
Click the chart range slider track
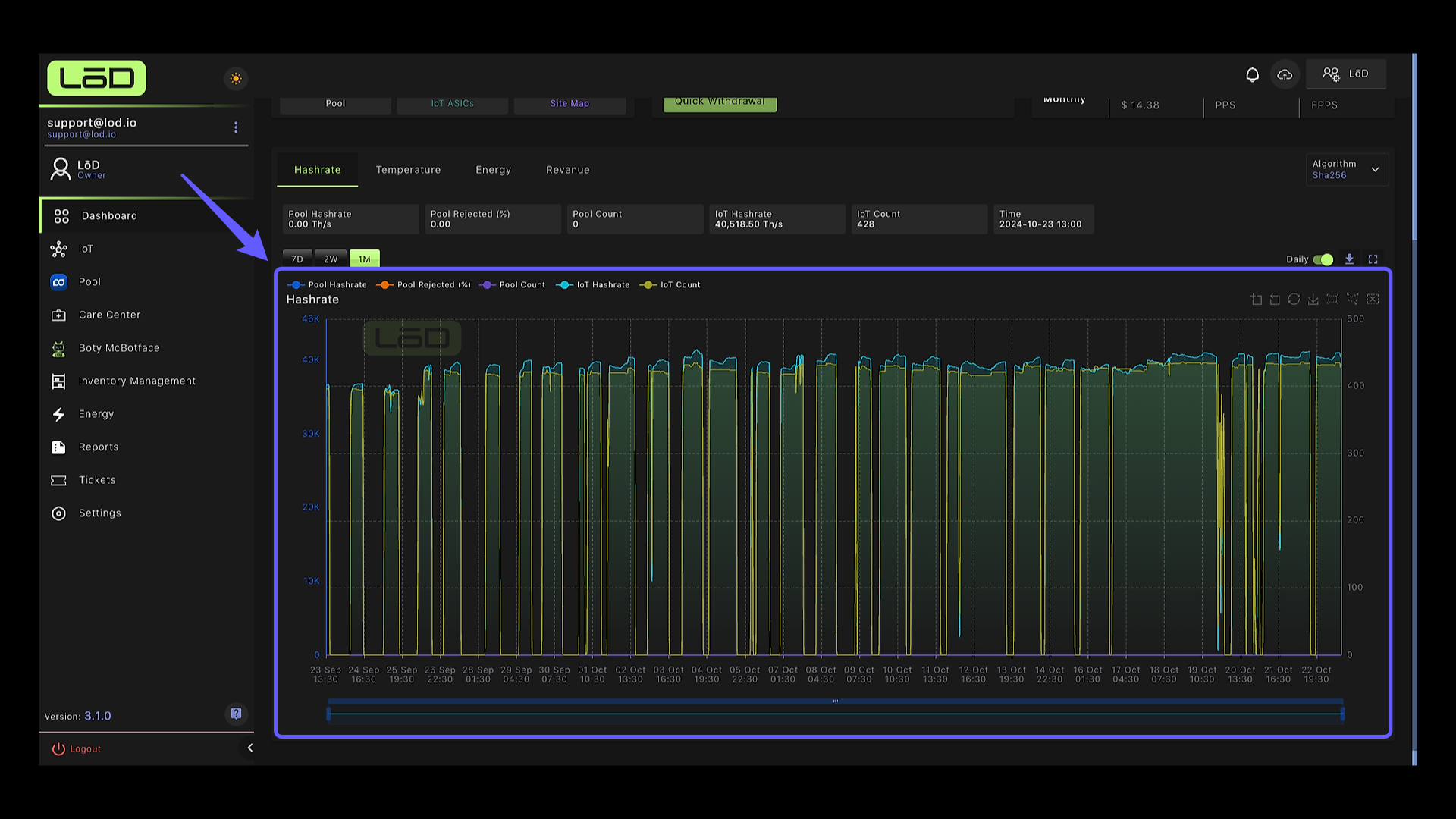[x=835, y=714]
